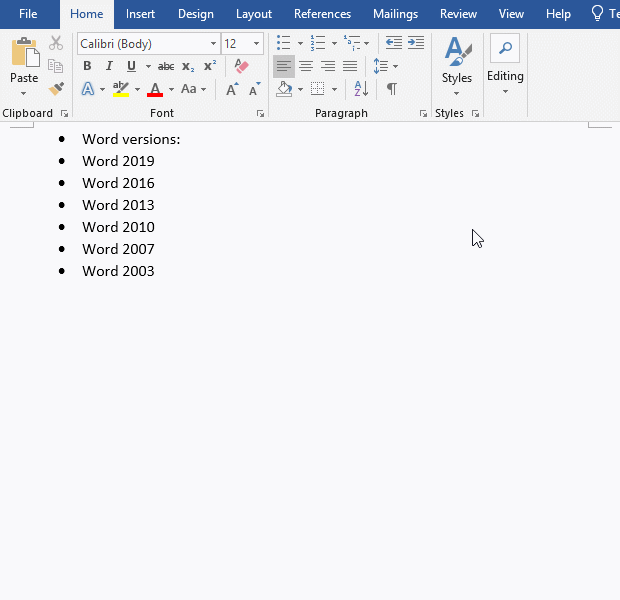Select Align Left paragraph alignment
The width and height of the screenshot is (620, 600).
pyautogui.click(x=284, y=66)
